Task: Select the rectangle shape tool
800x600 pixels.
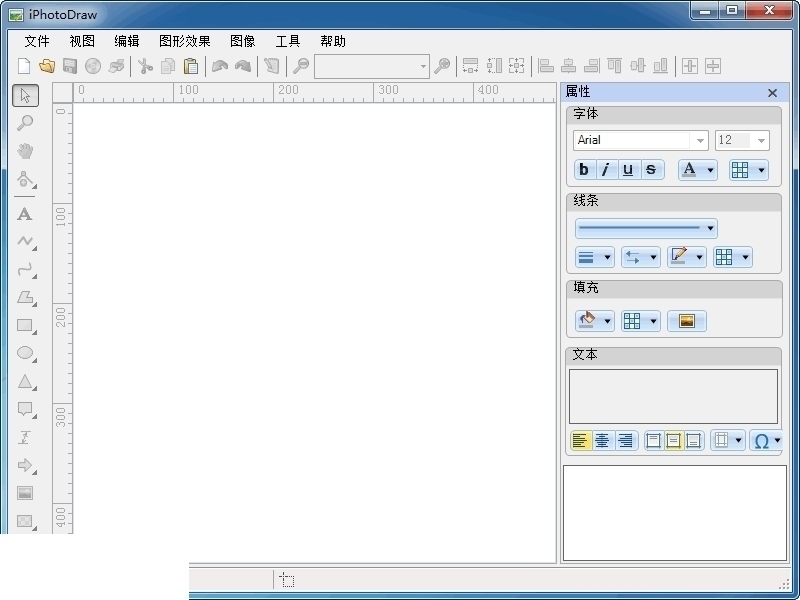Action: pyautogui.click(x=26, y=326)
